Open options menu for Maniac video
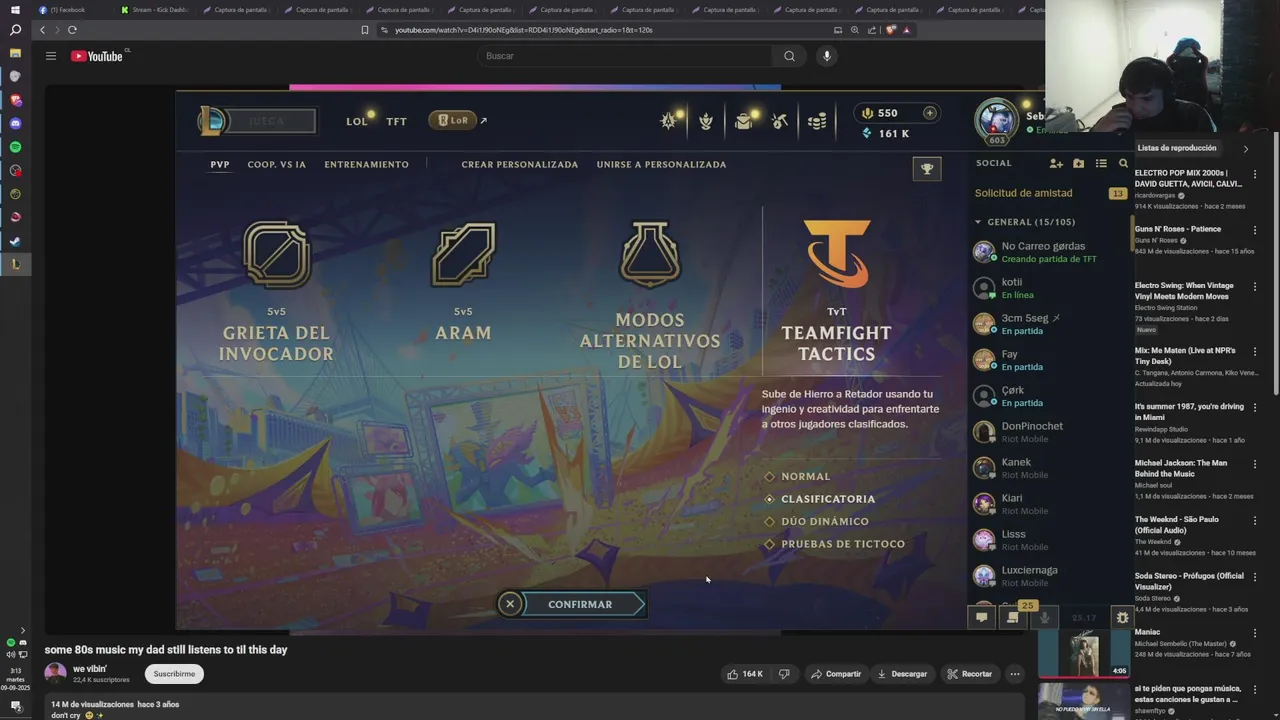Screen dimensions: 1280x720 (1255, 633)
